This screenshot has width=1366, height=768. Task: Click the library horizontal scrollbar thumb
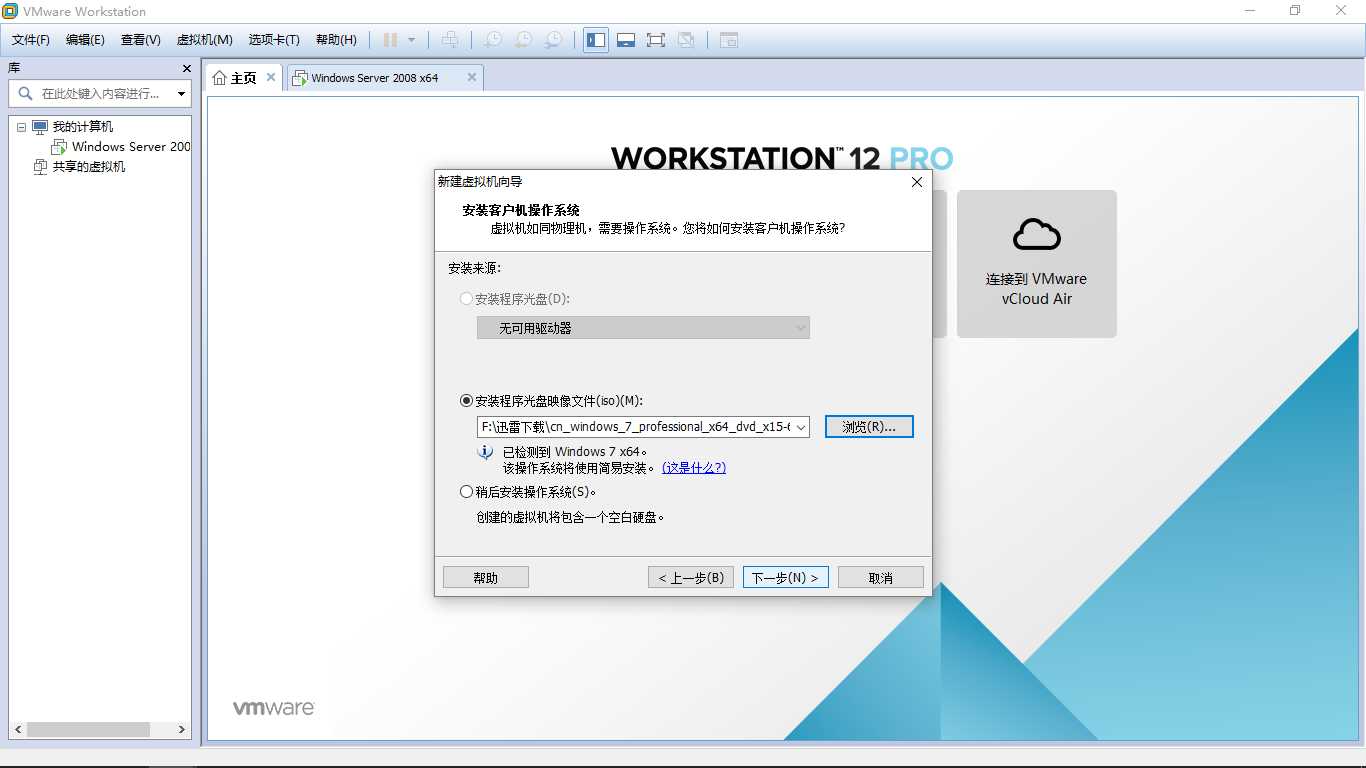87,730
